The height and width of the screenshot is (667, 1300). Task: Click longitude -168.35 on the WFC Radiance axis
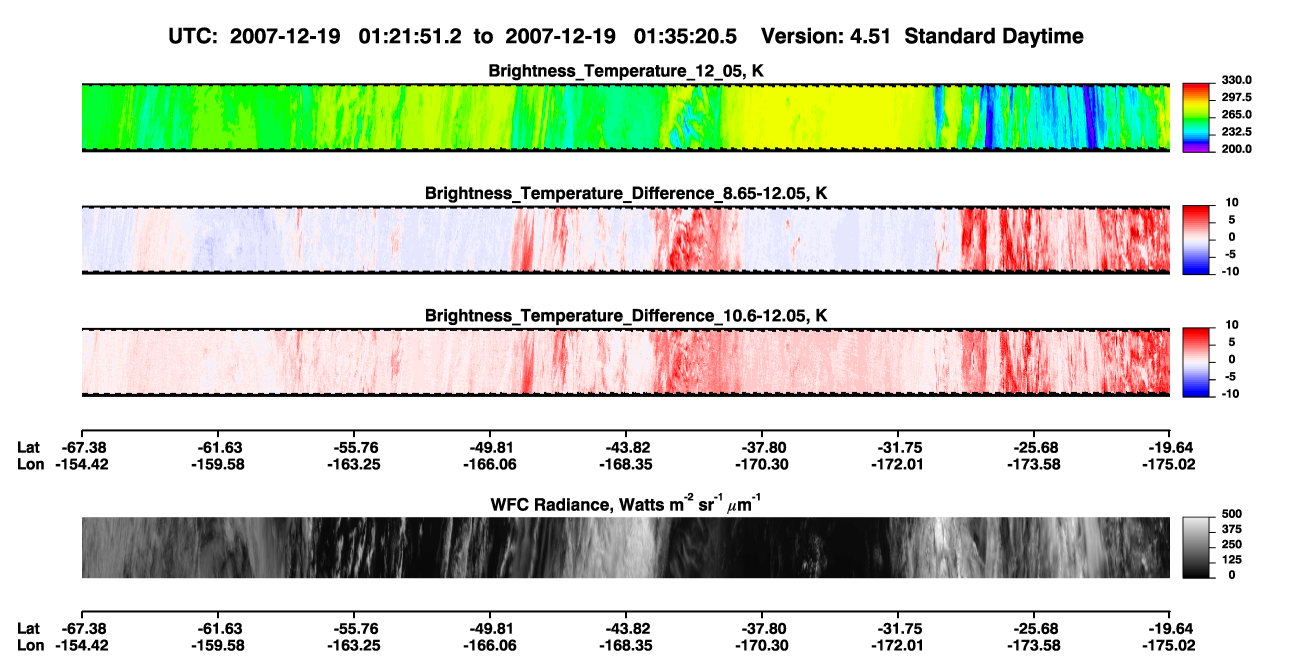click(626, 644)
